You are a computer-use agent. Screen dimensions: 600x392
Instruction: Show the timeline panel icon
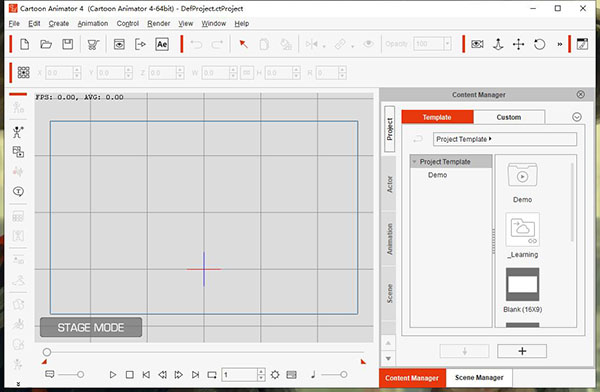coord(291,375)
